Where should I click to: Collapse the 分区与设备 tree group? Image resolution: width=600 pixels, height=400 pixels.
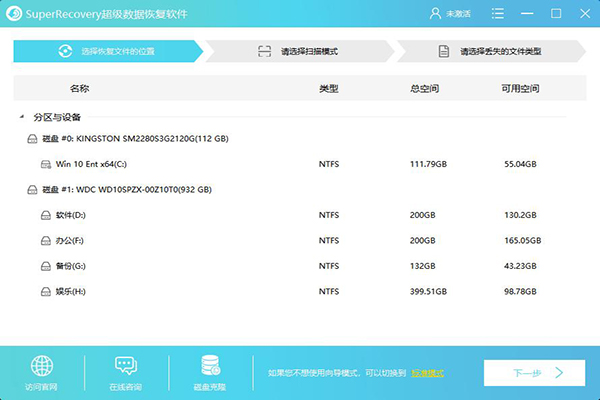coord(22,117)
